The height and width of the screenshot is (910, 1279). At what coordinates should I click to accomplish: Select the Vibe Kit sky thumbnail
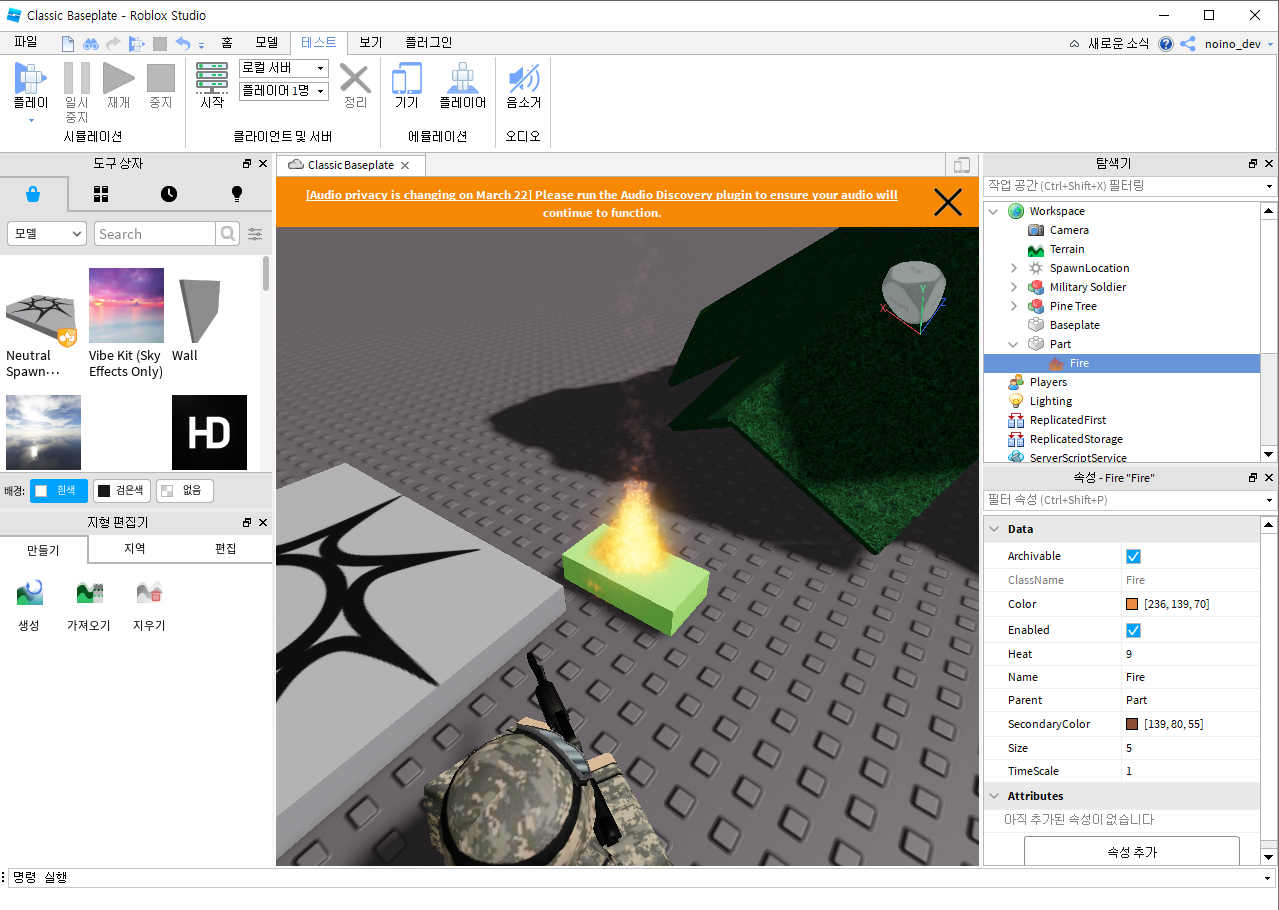[126, 305]
